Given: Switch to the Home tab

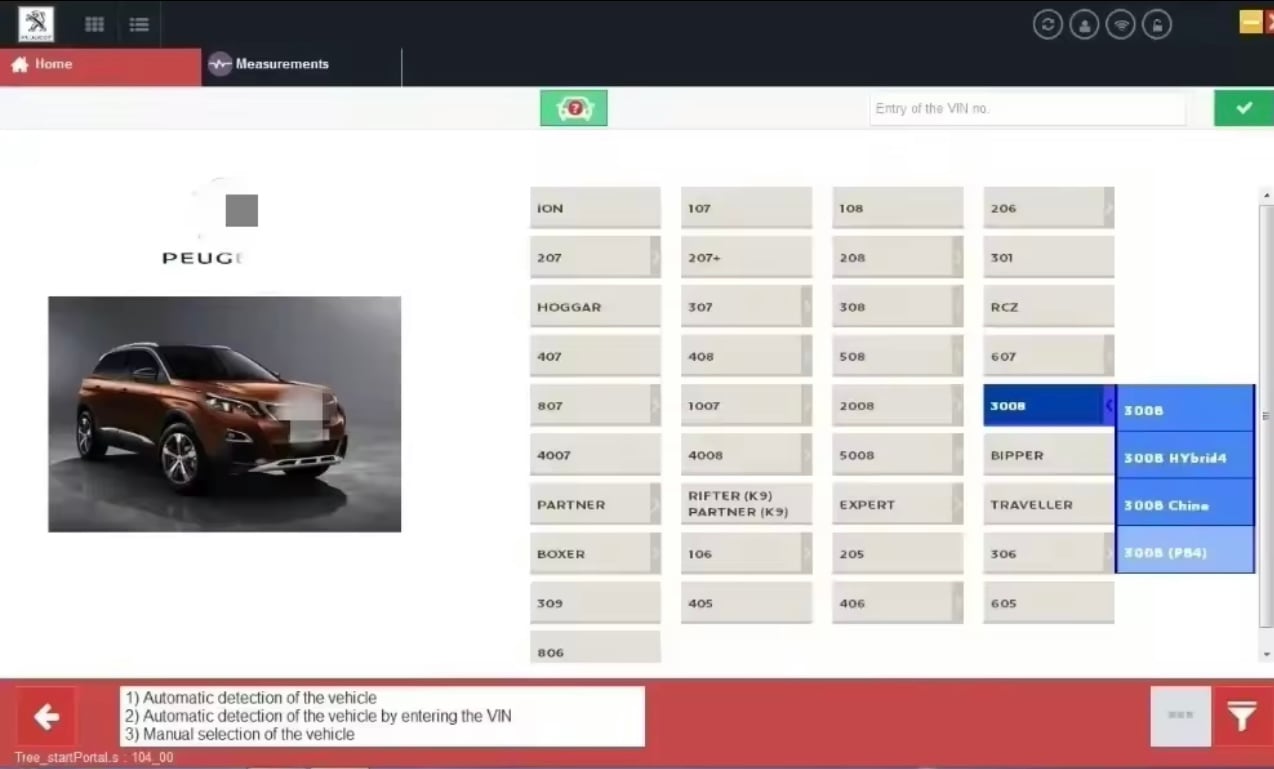Looking at the screenshot, I should (x=100, y=66).
